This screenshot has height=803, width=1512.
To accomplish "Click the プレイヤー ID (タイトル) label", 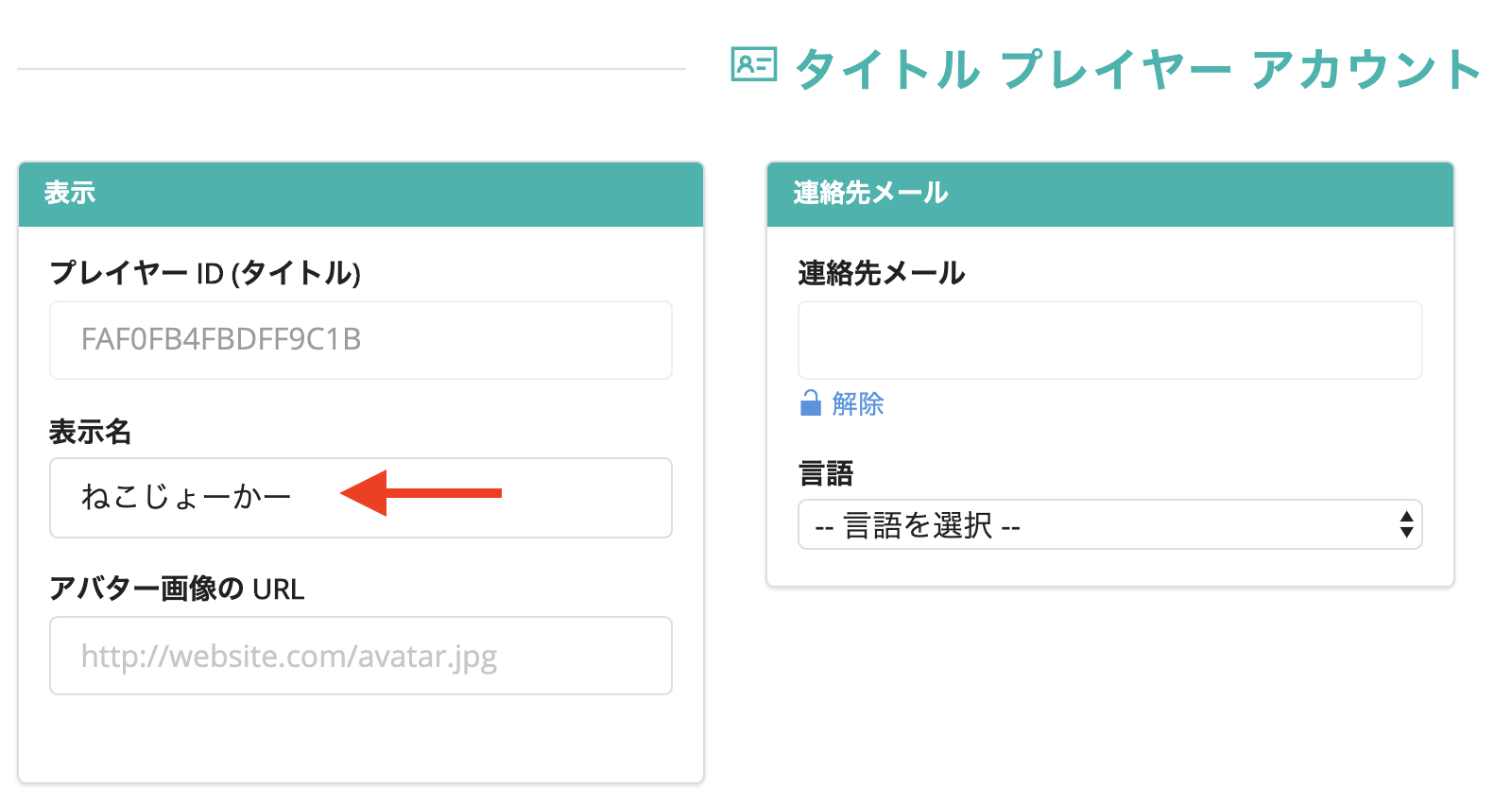I will click(x=205, y=273).
